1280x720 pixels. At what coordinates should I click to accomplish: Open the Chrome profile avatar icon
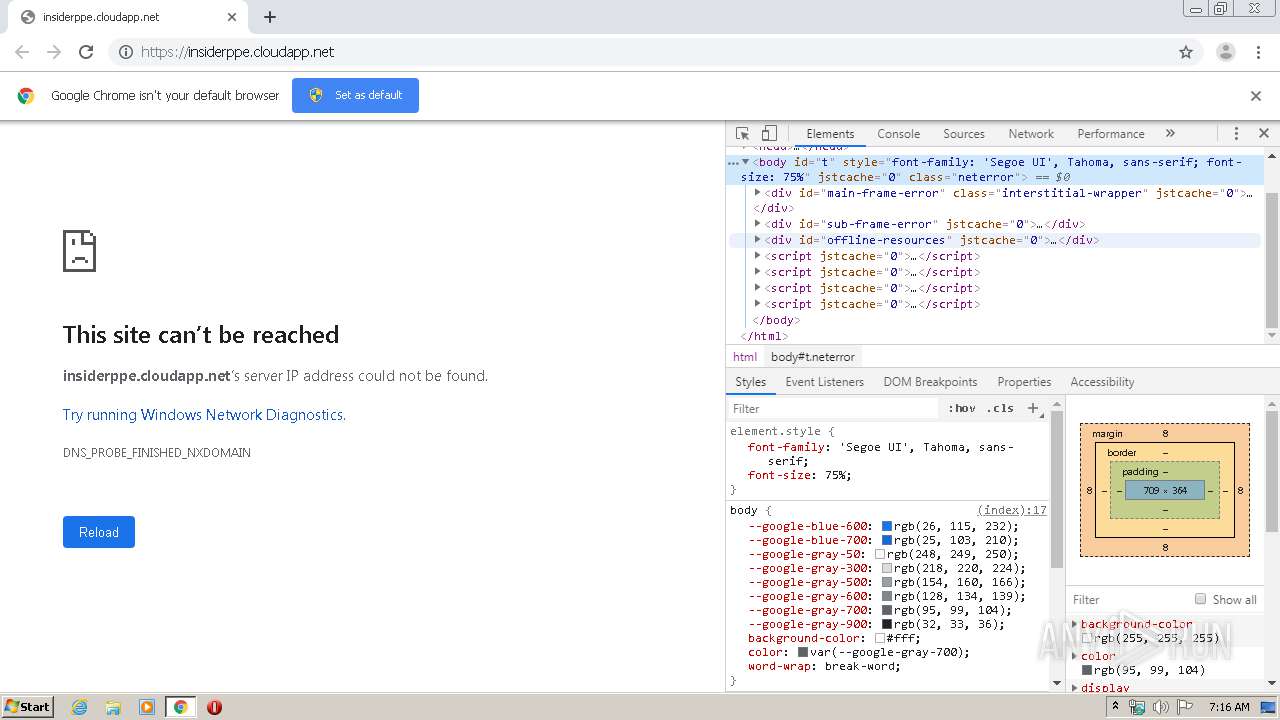pos(1225,52)
